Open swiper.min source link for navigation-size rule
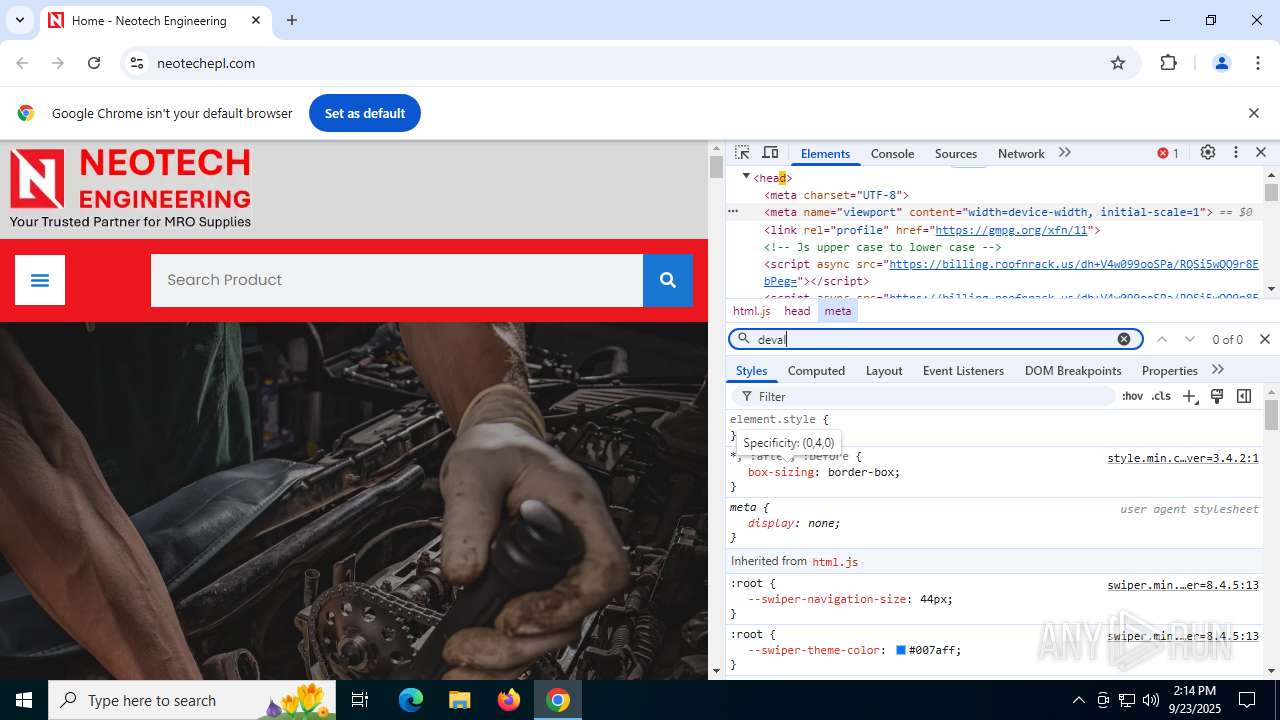The width and height of the screenshot is (1280, 720). click(x=1182, y=585)
